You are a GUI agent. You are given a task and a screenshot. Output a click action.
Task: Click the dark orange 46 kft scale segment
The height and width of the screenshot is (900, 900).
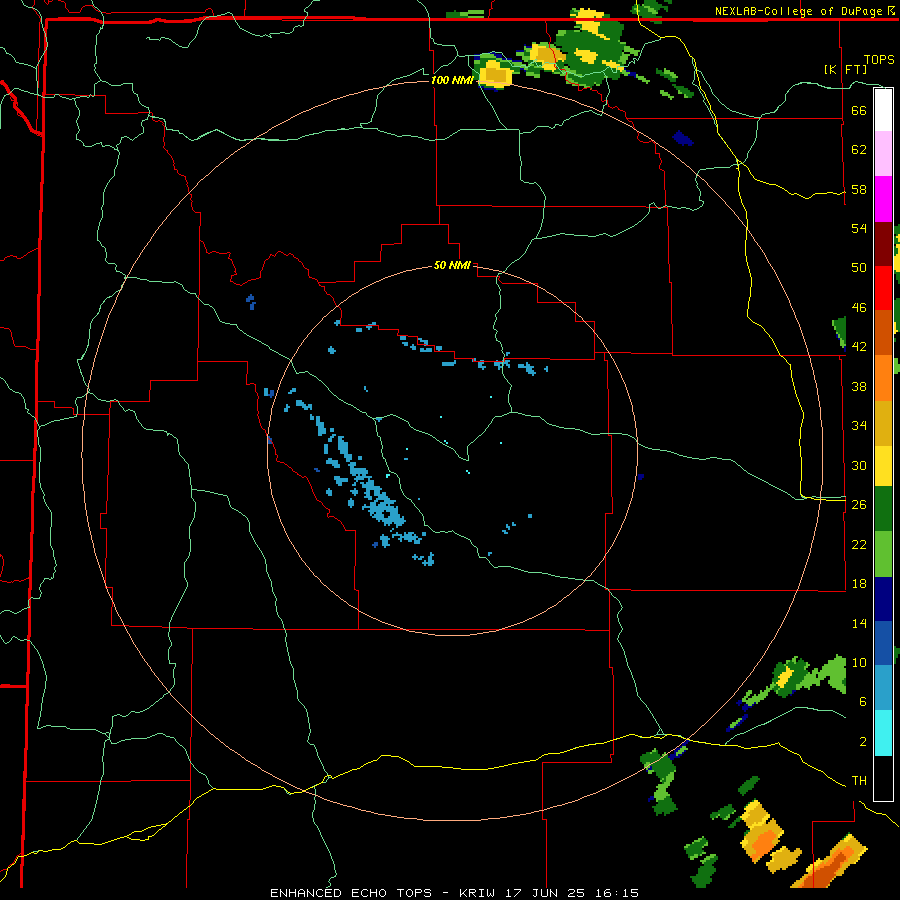(x=883, y=332)
